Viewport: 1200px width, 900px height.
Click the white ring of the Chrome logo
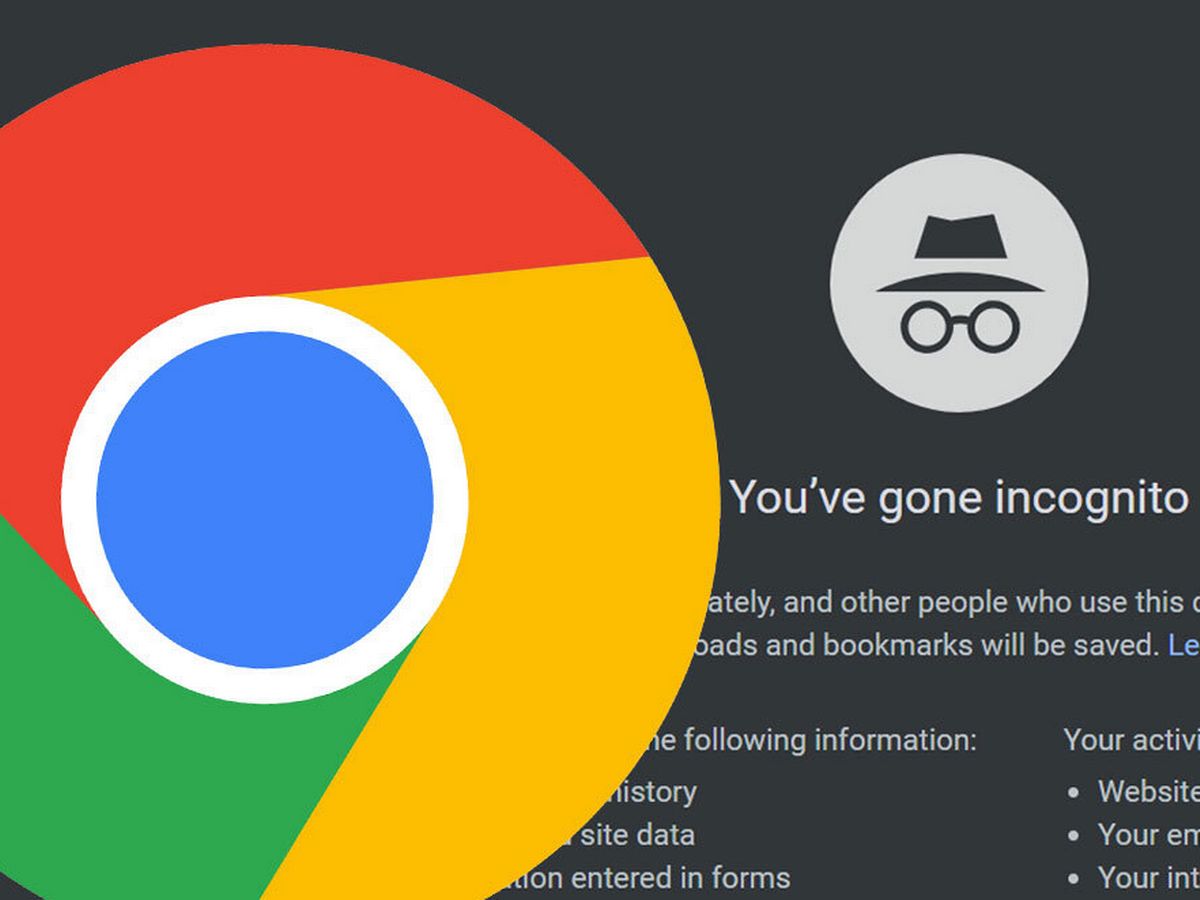tap(265, 314)
